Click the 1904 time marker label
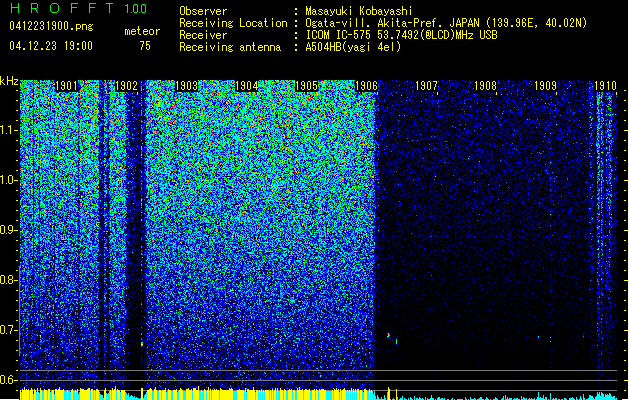 (x=246, y=86)
